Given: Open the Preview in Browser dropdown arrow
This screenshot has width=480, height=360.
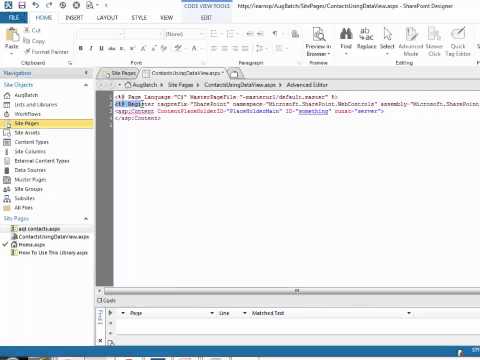Looking at the screenshot, I should [329, 54].
